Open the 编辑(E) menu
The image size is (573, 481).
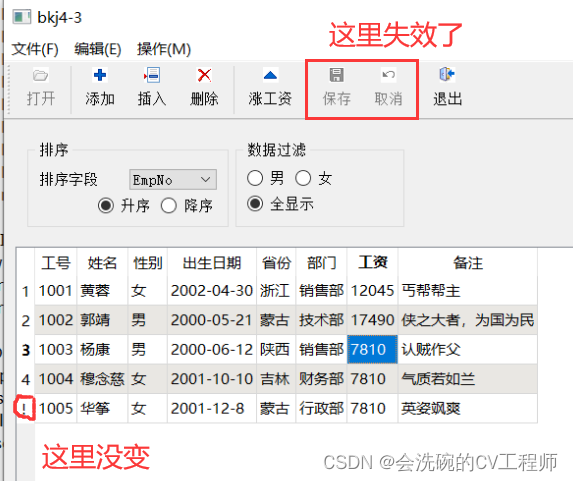tap(98, 49)
